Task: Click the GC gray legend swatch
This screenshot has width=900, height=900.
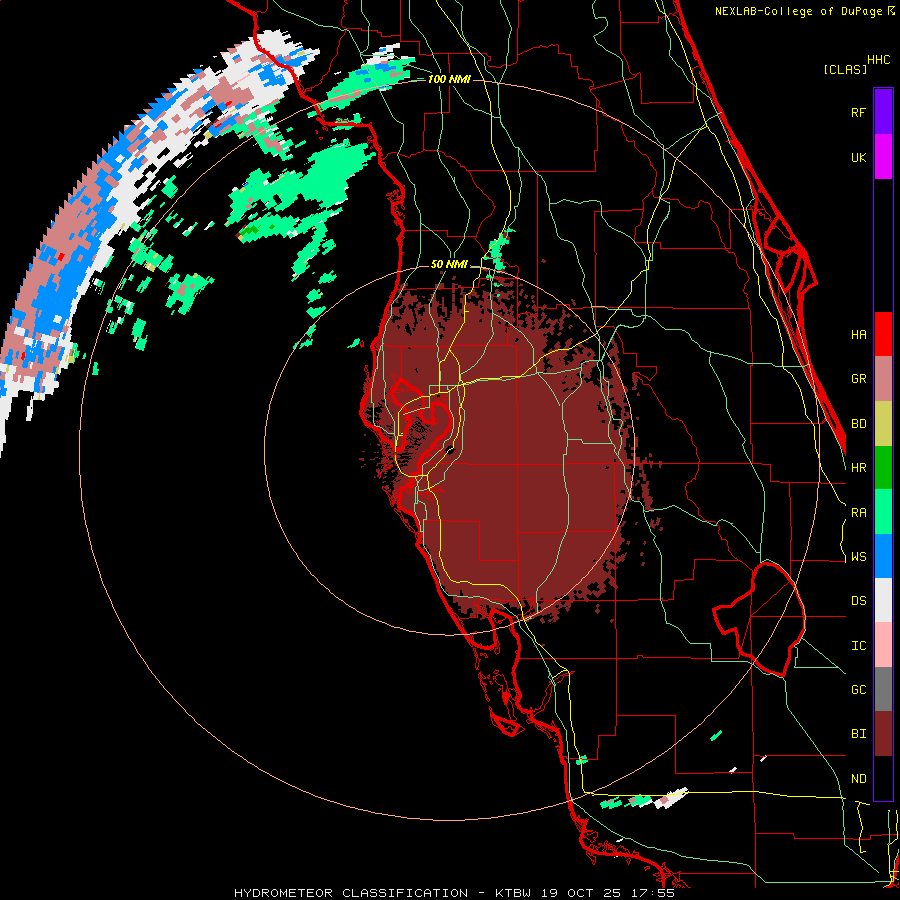Action: coord(883,689)
